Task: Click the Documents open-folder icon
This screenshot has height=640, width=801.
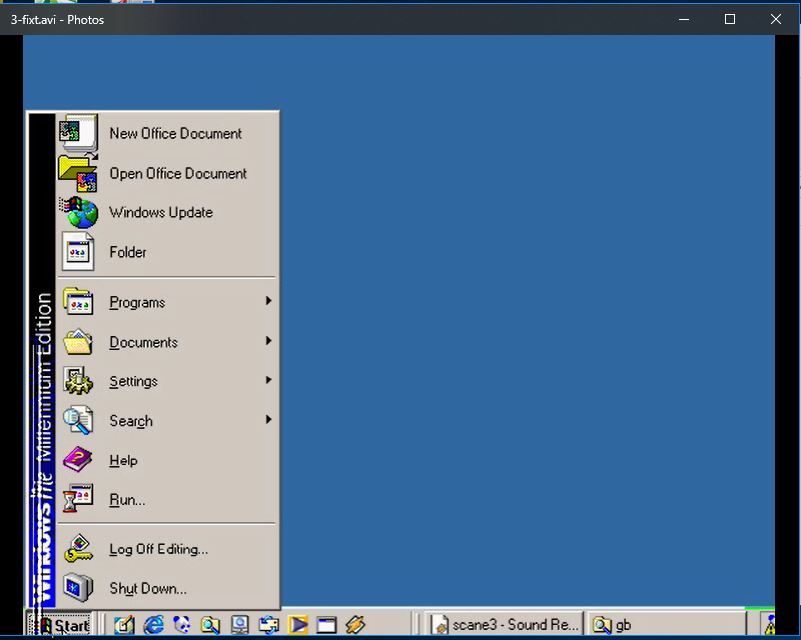Action: point(78,341)
